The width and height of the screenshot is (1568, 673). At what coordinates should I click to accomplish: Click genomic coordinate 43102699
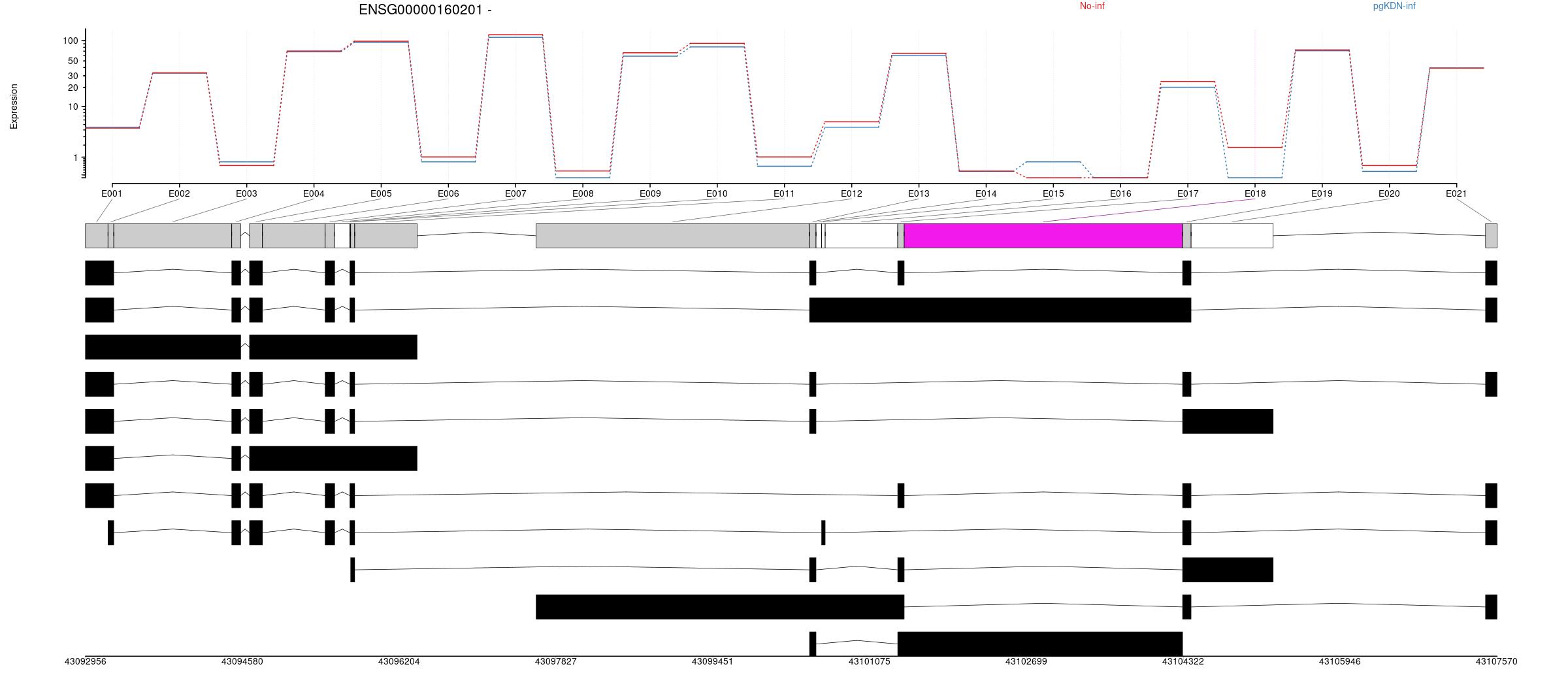[x=1026, y=661]
